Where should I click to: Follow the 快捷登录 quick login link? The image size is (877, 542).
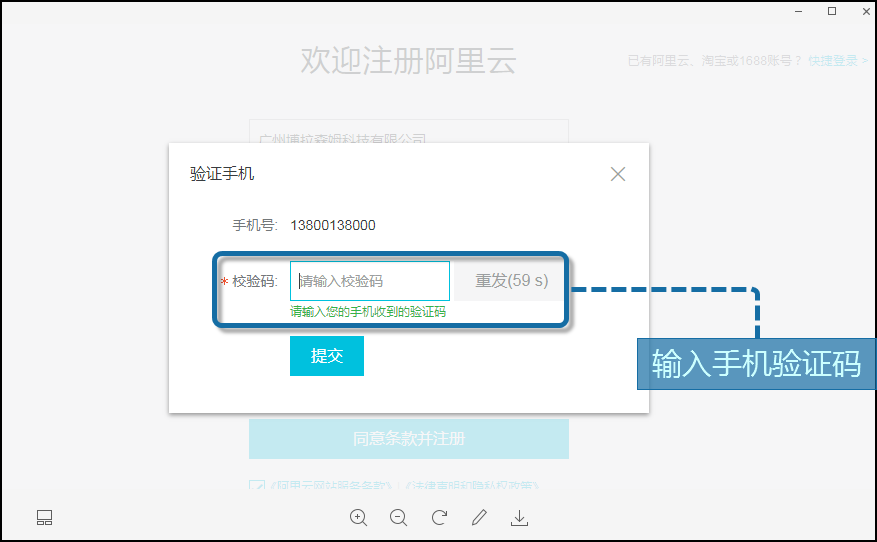pyautogui.click(x=838, y=61)
